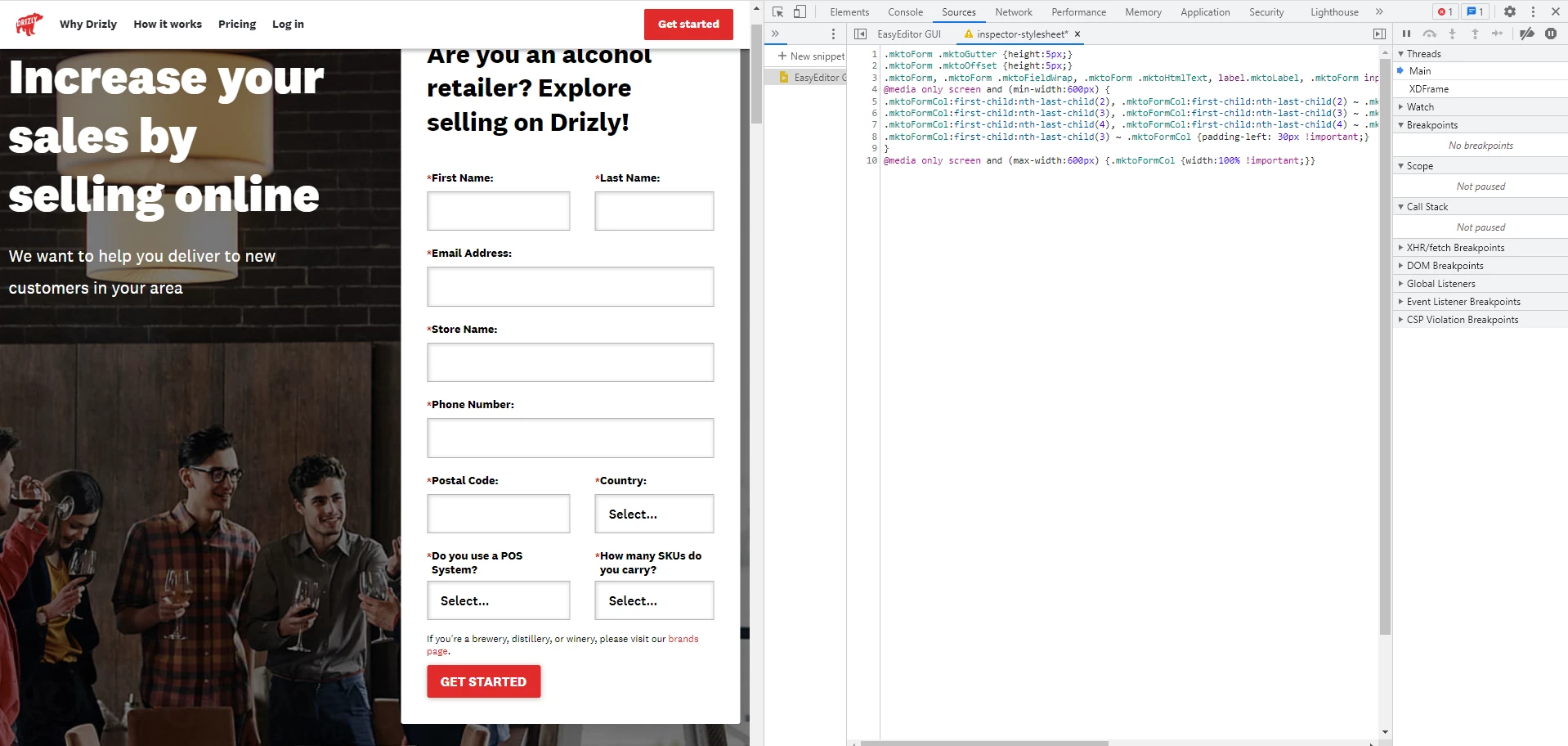1568x746 pixels.
Task: Switch to the Memory tab
Action: pyautogui.click(x=1143, y=11)
